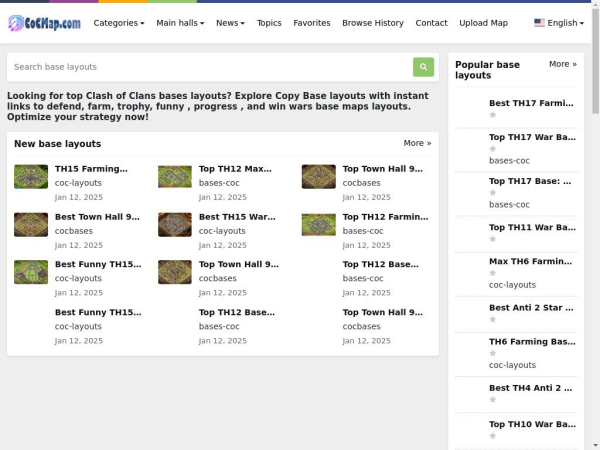
Task: Open TH6 Farming Bas... popular layout title
Action: tap(532, 342)
